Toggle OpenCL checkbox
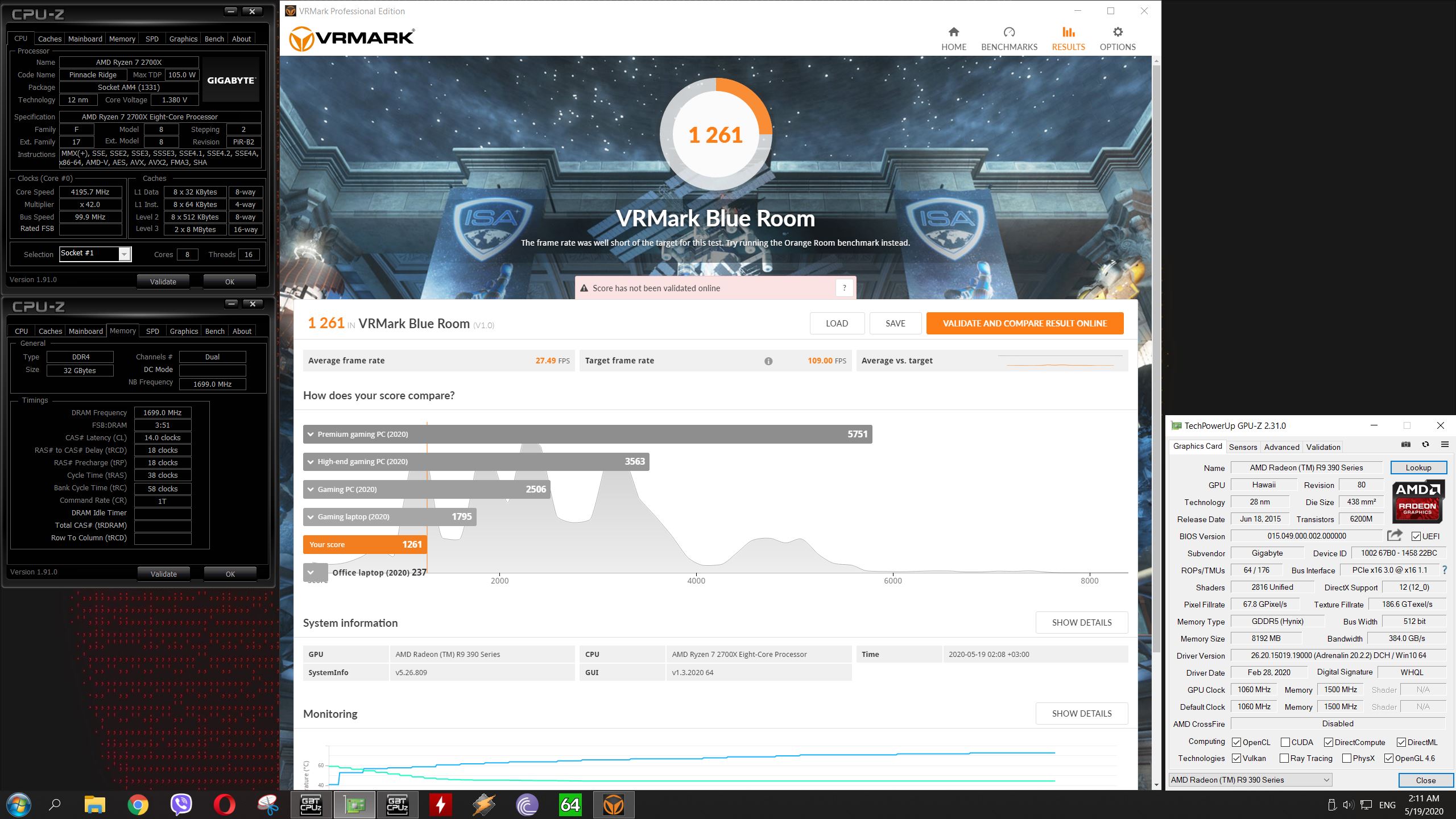 [x=1236, y=742]
